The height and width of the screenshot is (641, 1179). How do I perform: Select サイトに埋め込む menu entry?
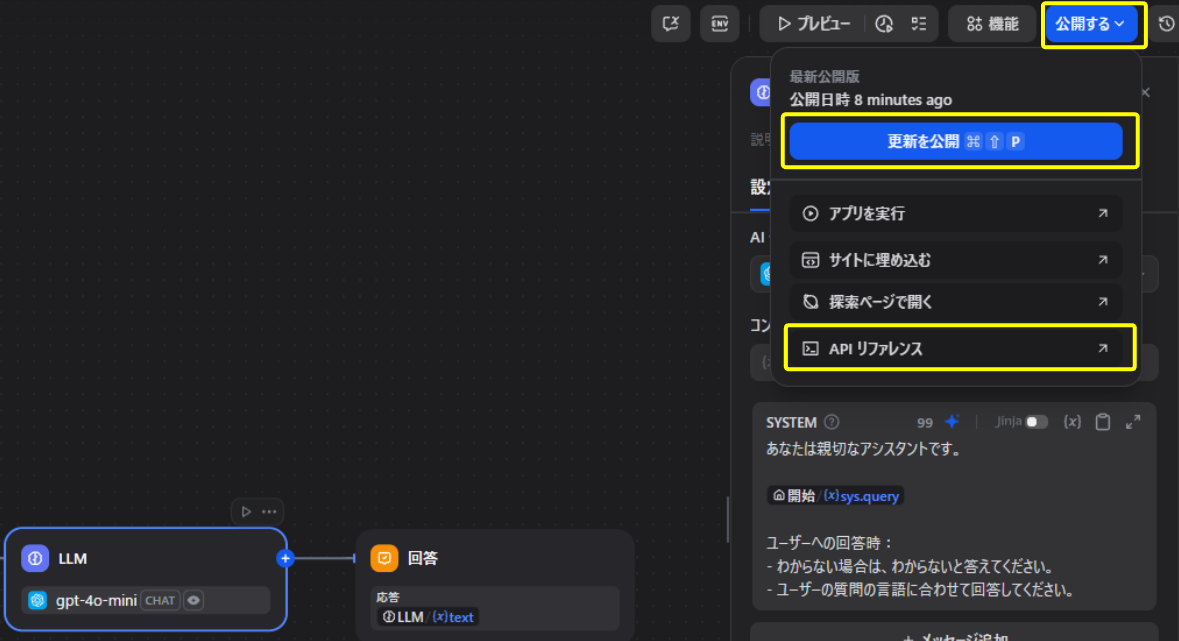956,260
